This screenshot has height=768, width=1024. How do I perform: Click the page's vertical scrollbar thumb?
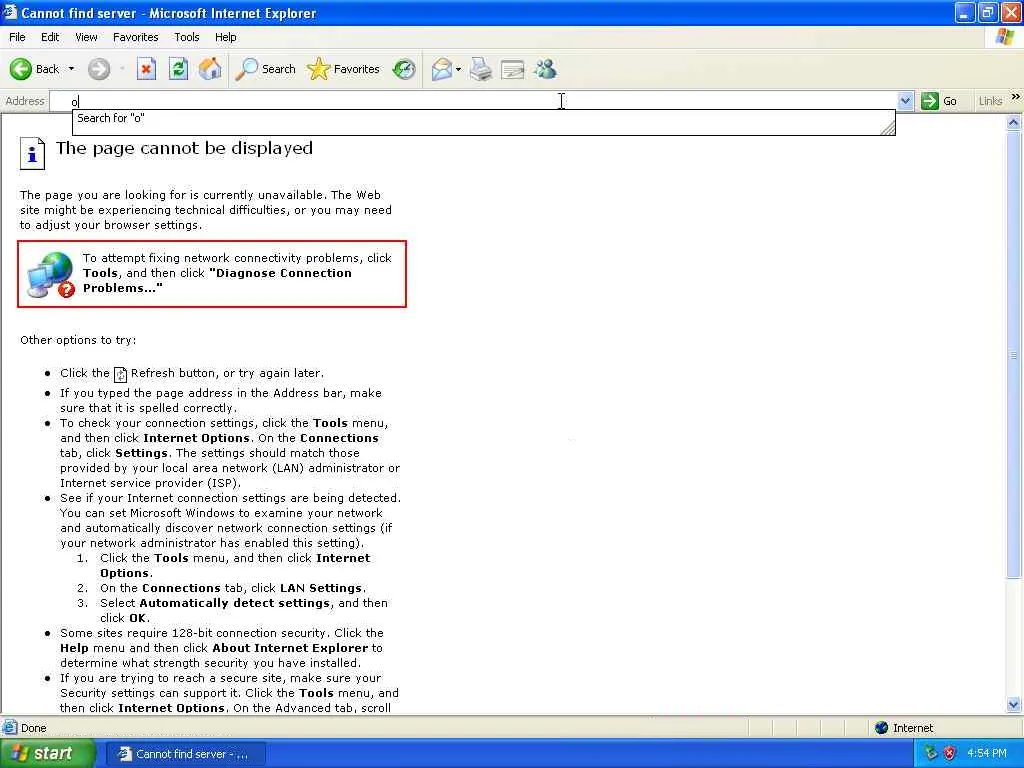[x=1014, y=355]
